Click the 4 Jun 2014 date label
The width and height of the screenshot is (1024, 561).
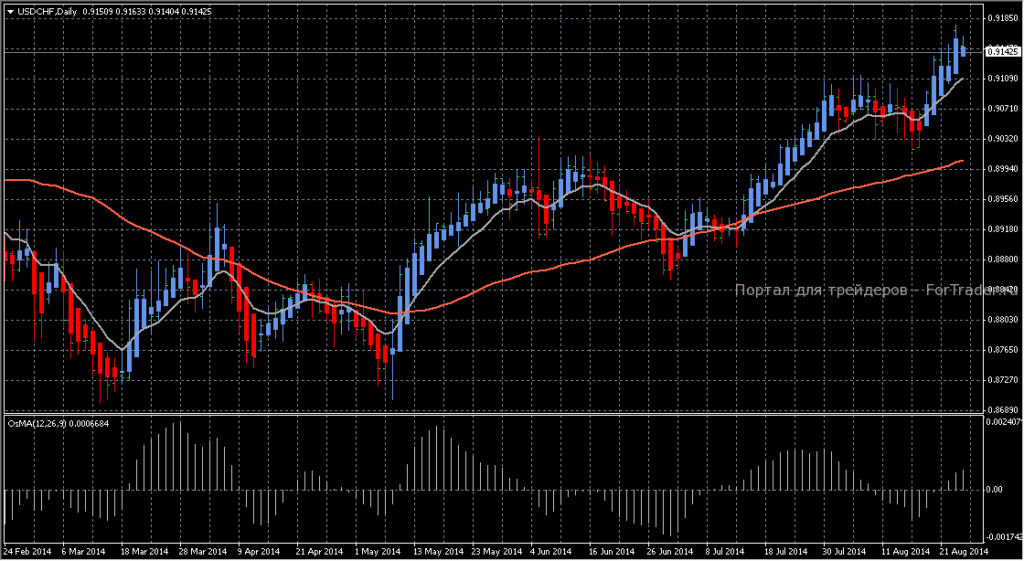point(552,552)
